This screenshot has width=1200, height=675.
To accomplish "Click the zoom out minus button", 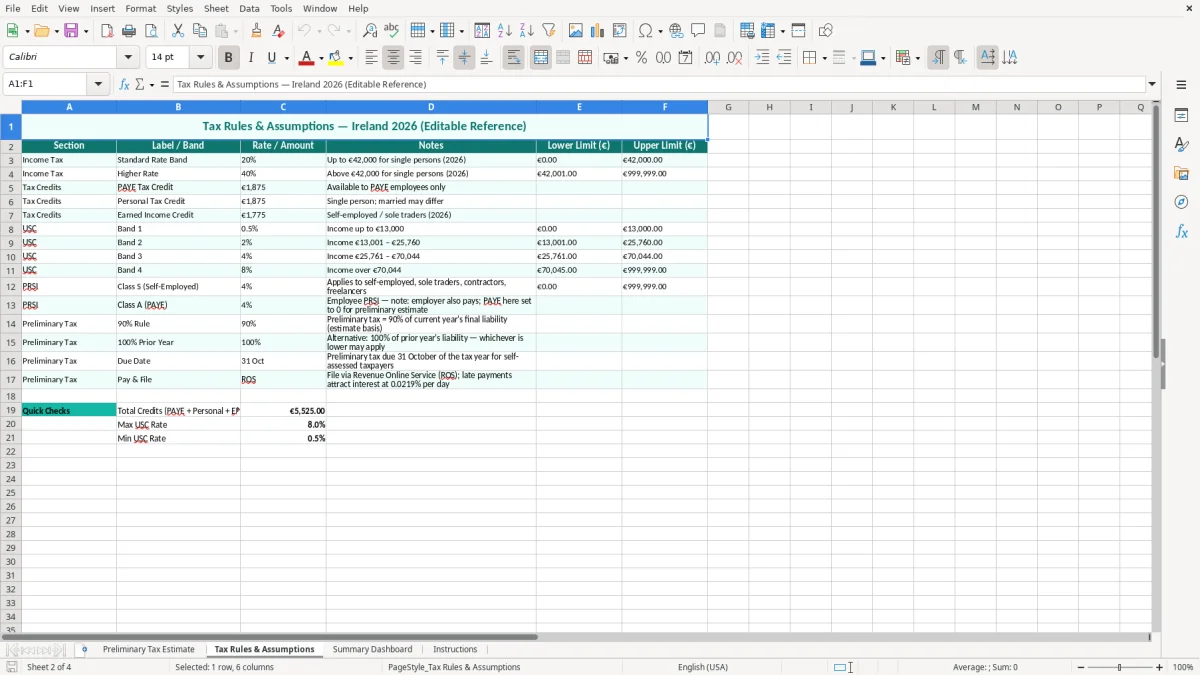I will pyautogui.click(x=1080, y=667).
